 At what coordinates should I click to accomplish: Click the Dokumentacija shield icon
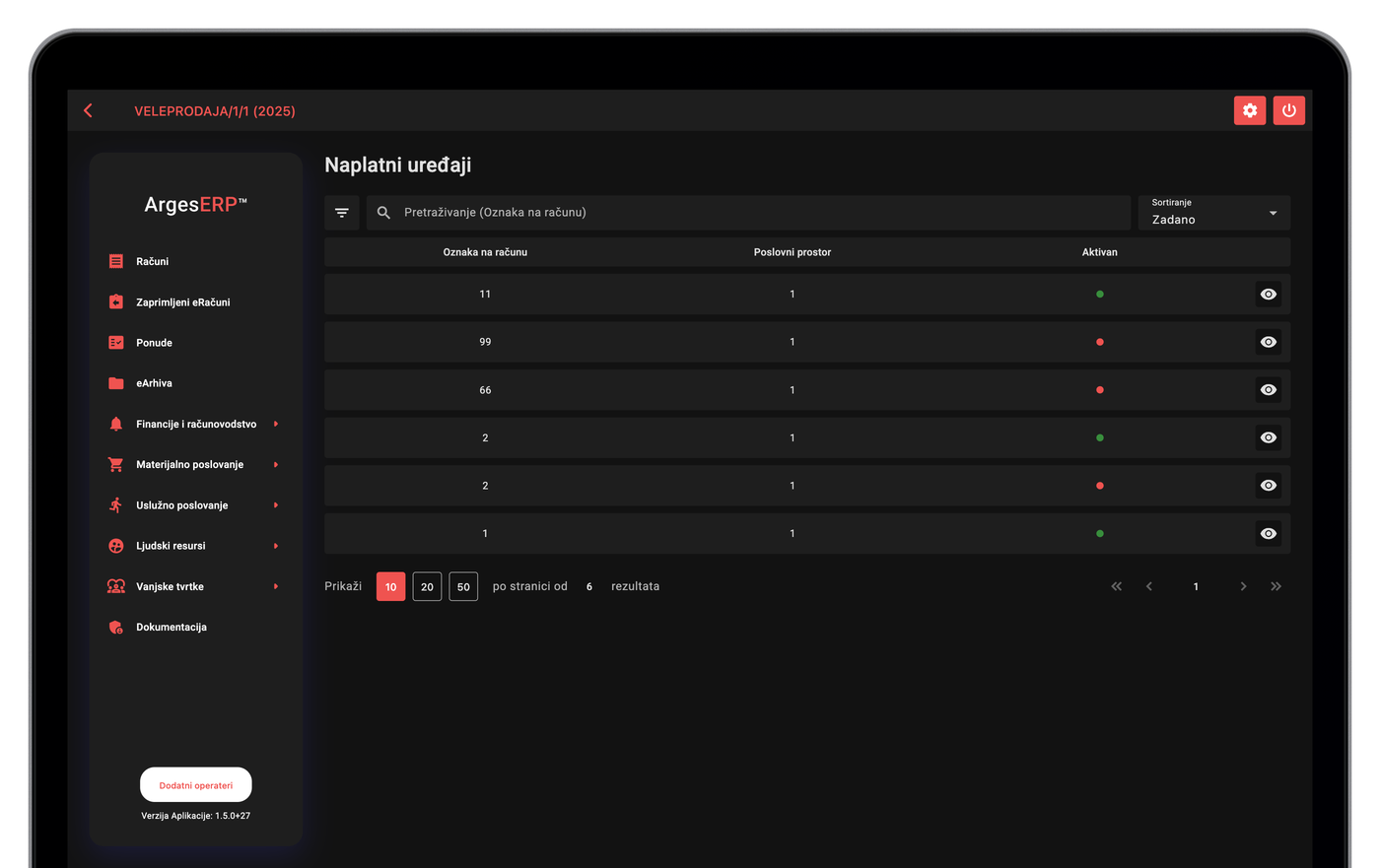(116, 627)
